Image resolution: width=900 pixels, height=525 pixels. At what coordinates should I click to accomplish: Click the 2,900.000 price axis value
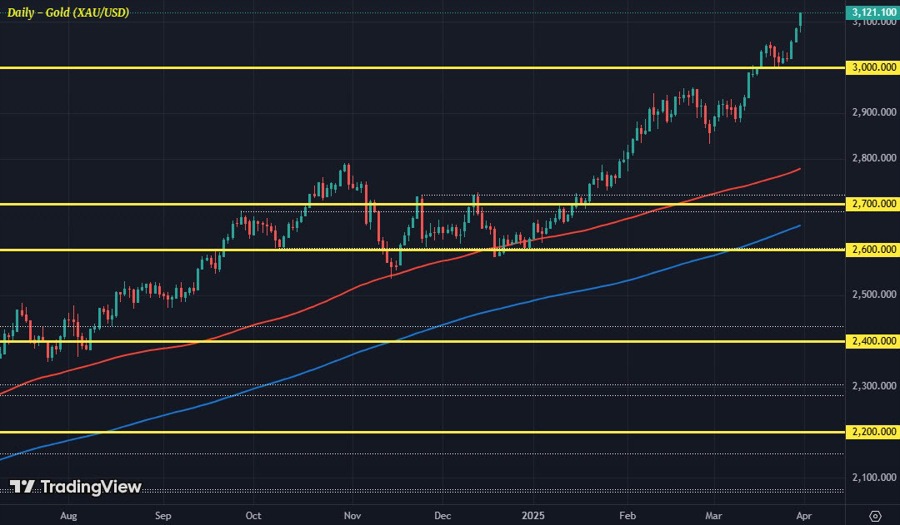coord(874,112)
